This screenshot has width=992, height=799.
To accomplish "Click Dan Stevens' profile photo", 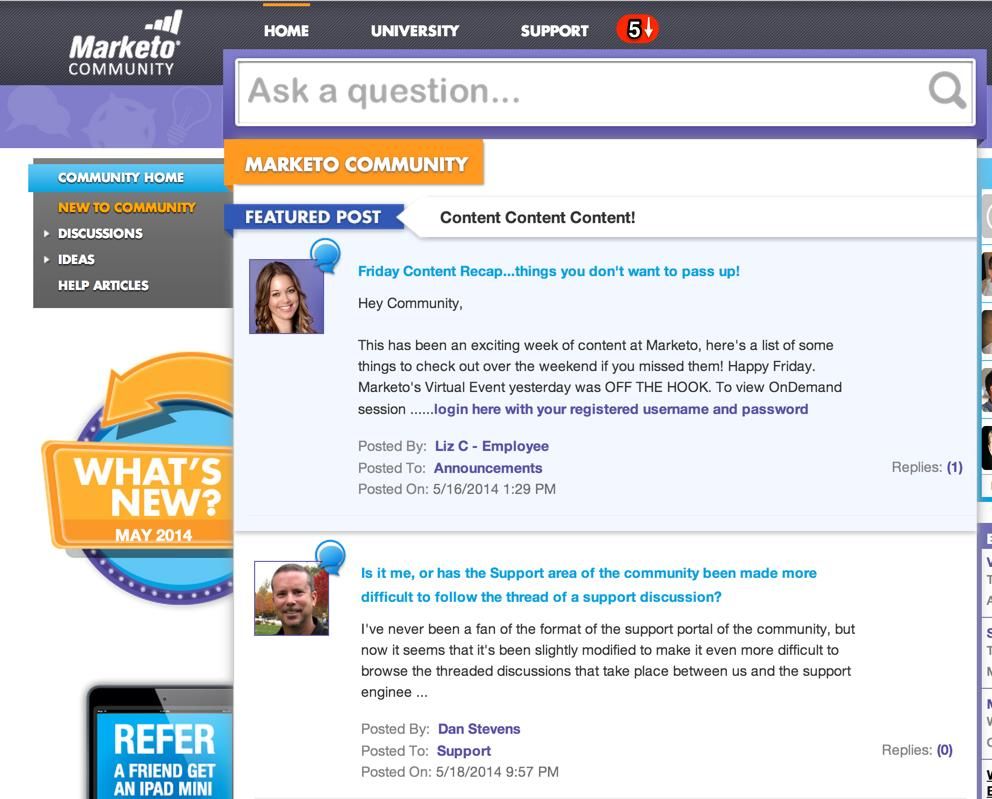I will point(292,598).
